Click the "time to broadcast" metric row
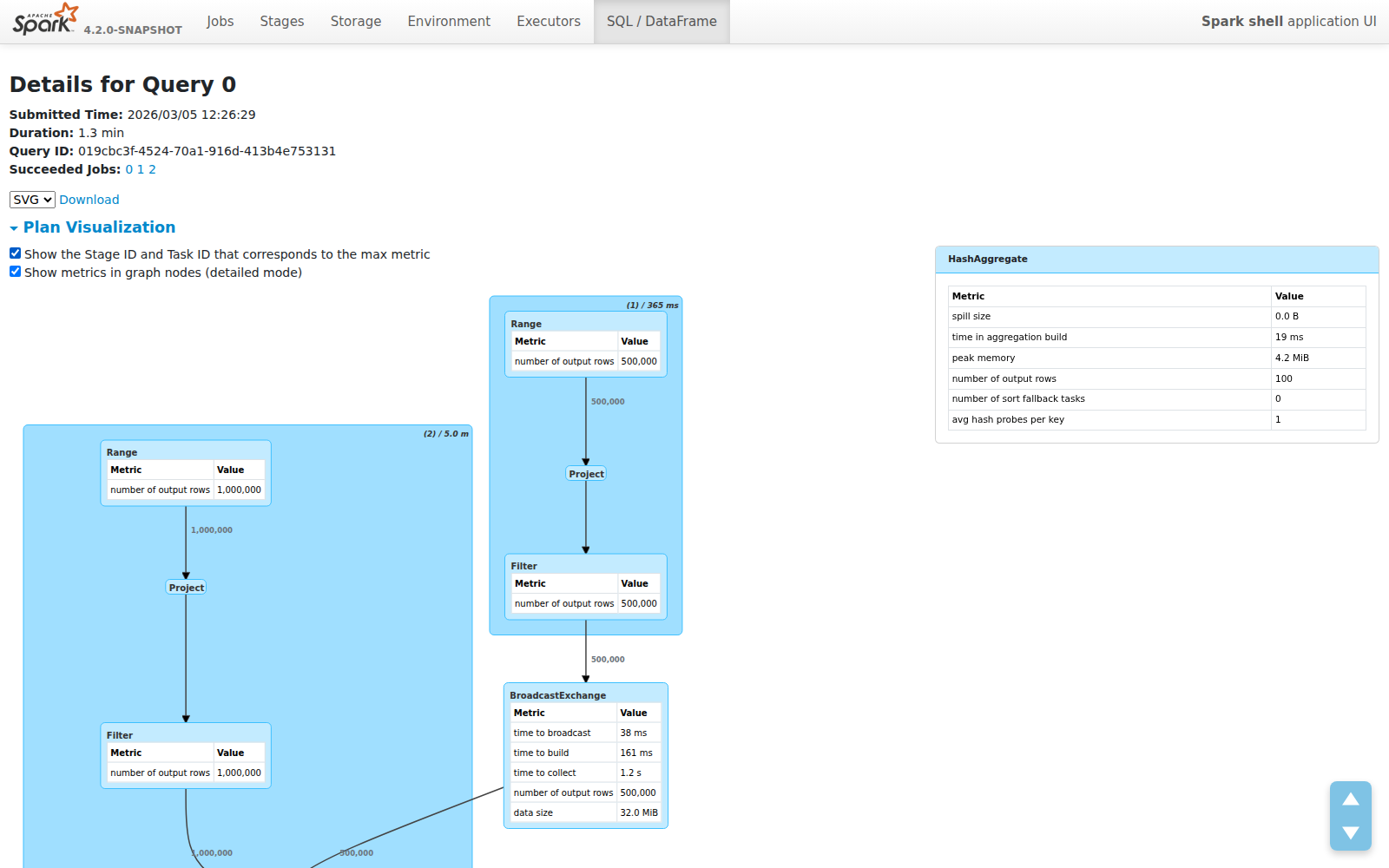This screenshot has height=868, width=1389. pos(585,733)
